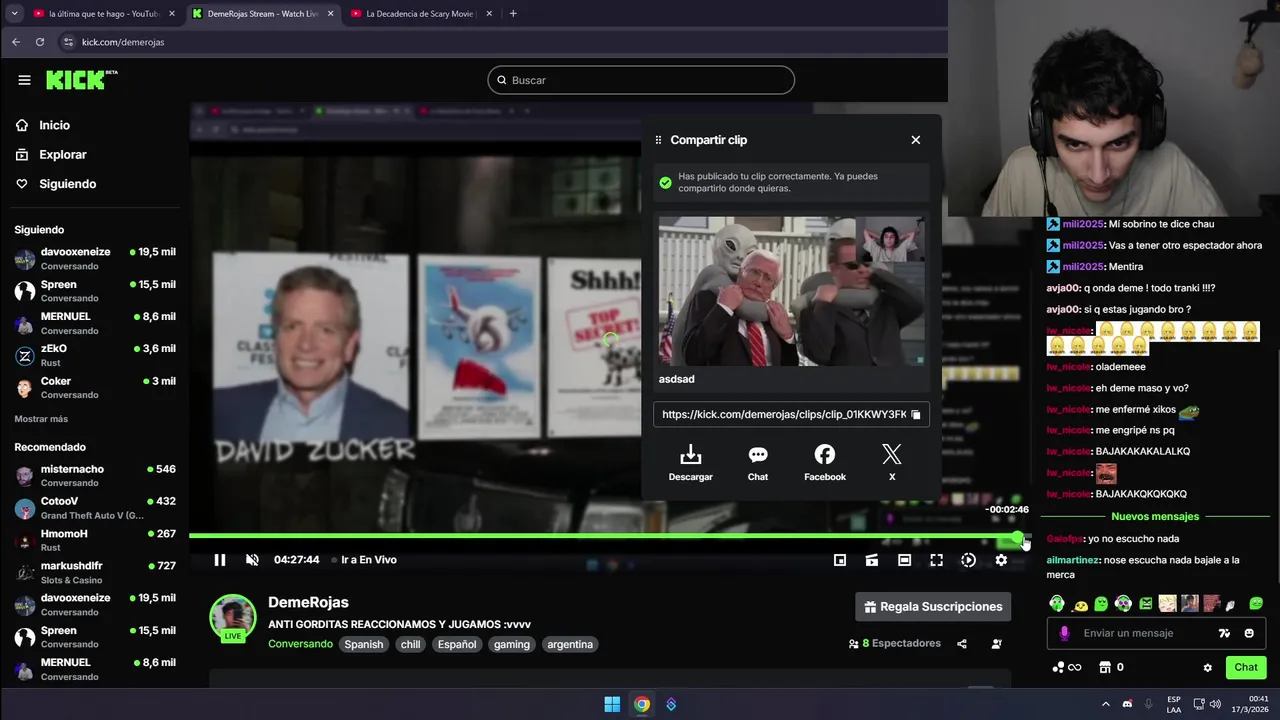Pause the stream video
This screenshot has width=1280, height=720.
(x=220, y=560)
